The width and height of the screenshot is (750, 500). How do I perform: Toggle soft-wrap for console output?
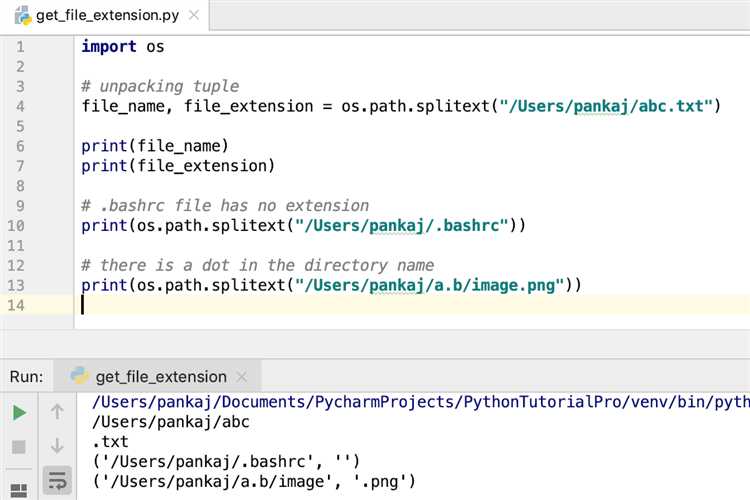pyautogui.click(x=57, y=480)
